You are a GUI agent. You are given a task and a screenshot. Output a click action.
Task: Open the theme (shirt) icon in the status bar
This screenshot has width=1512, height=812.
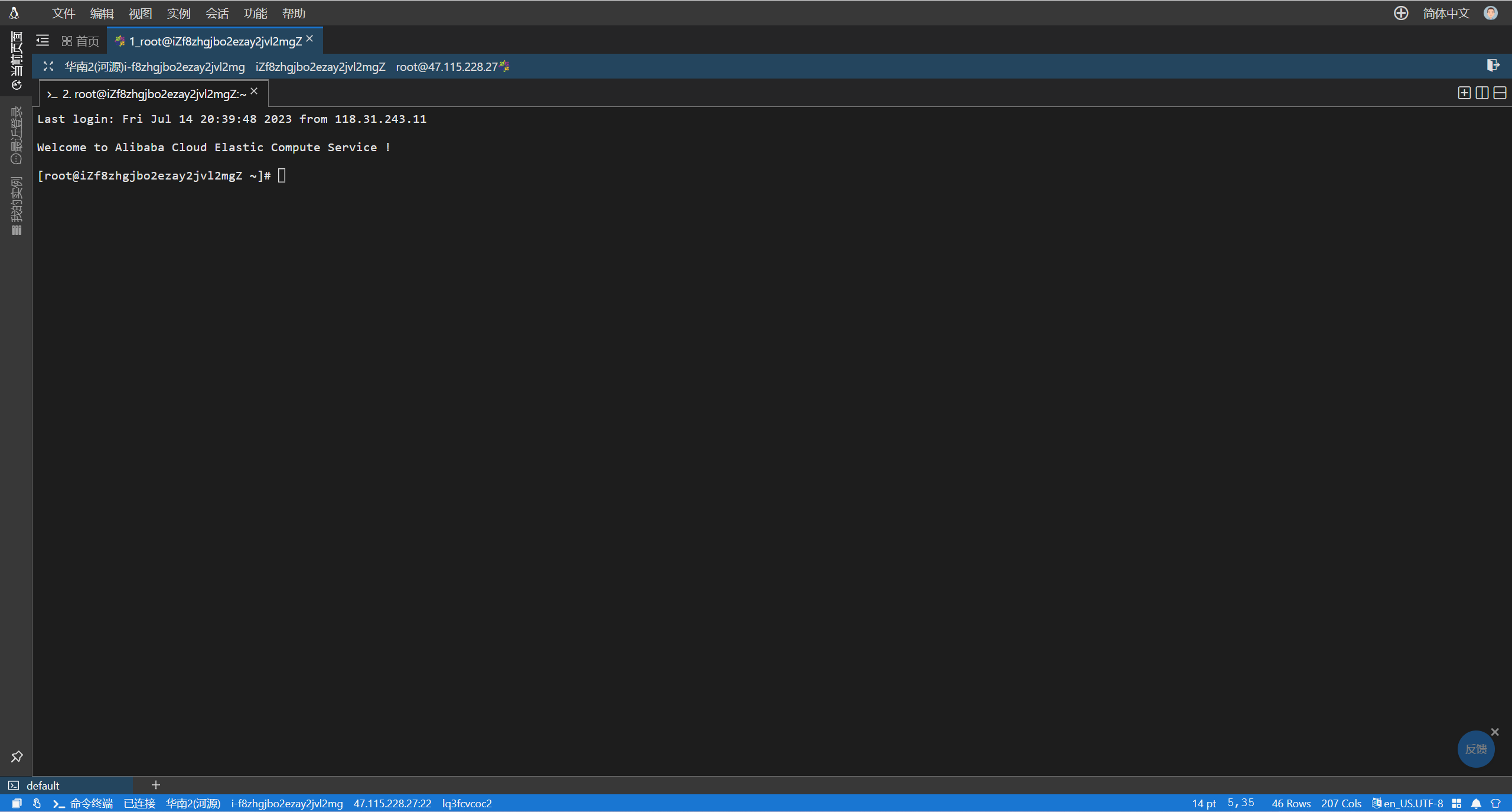[x=1495, y=803]
